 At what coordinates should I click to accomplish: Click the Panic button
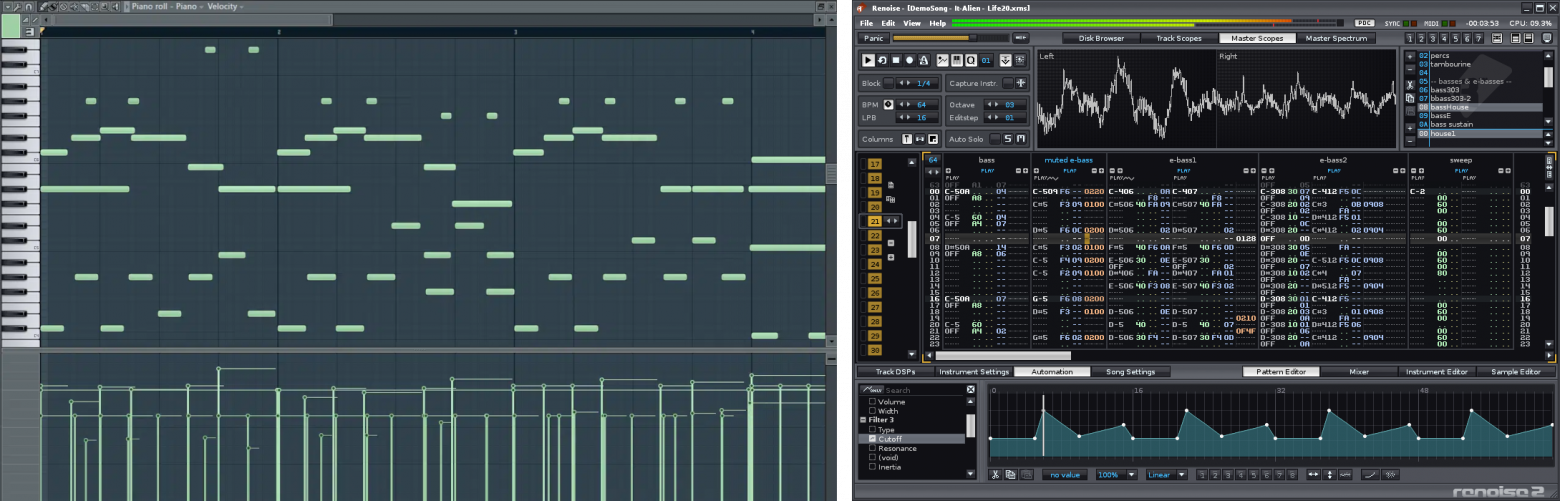coord(874,38)
